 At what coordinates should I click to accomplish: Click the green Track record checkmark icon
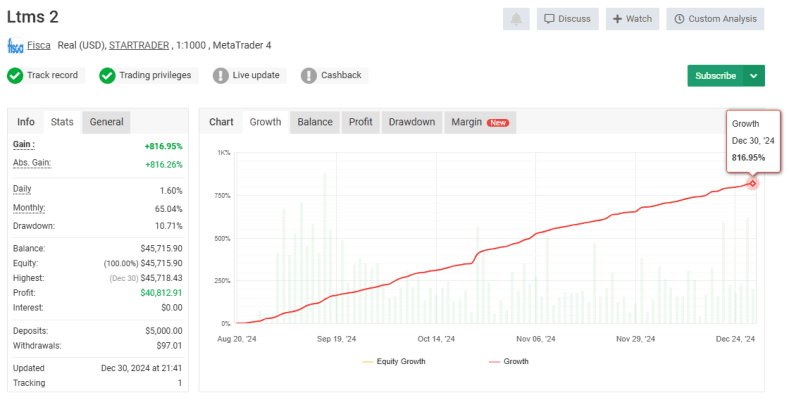pos(15,75)
